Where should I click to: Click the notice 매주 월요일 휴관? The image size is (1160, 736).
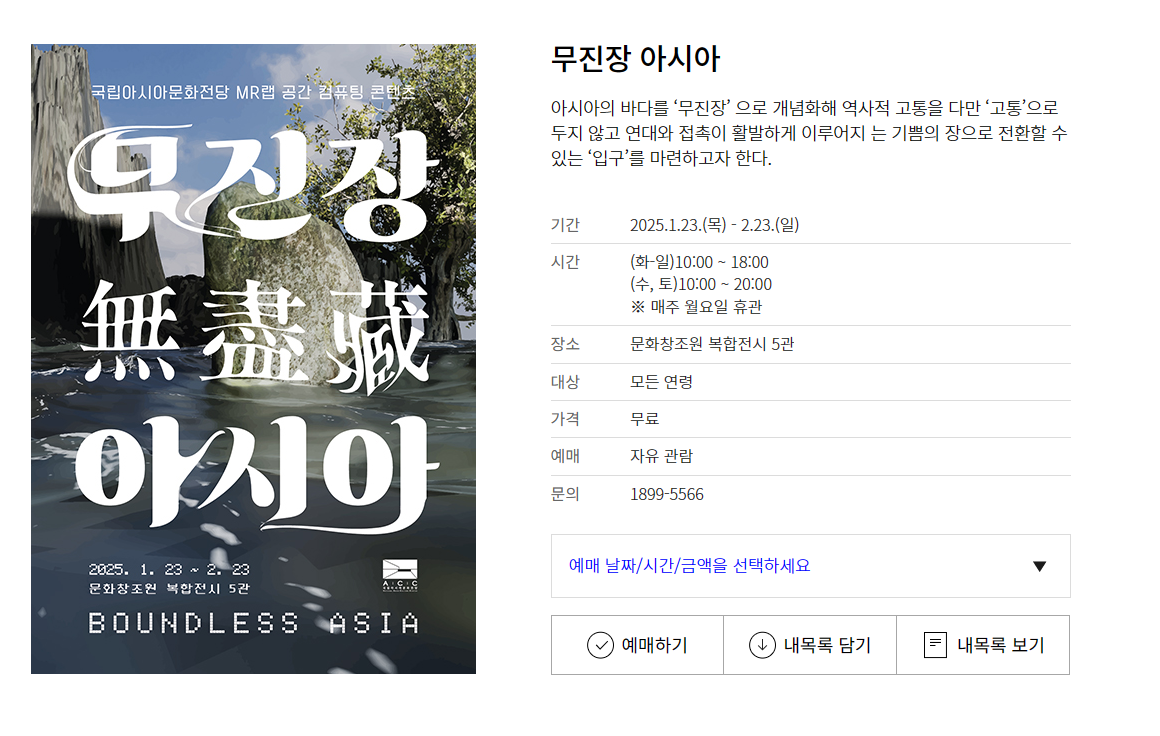(696, 307)
